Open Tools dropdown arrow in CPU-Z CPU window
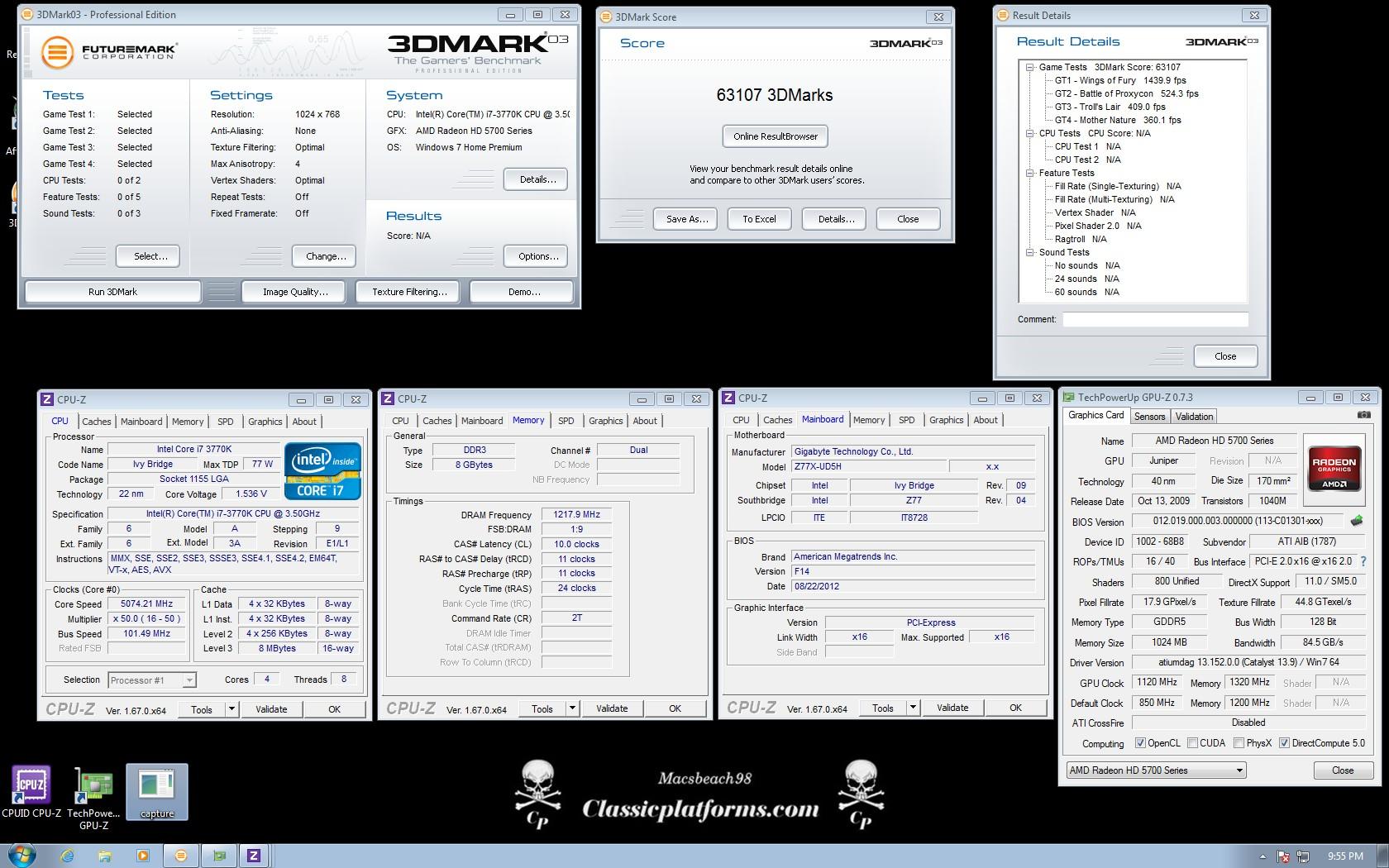This screenshot has width=1389, height=868. point(231,709)
